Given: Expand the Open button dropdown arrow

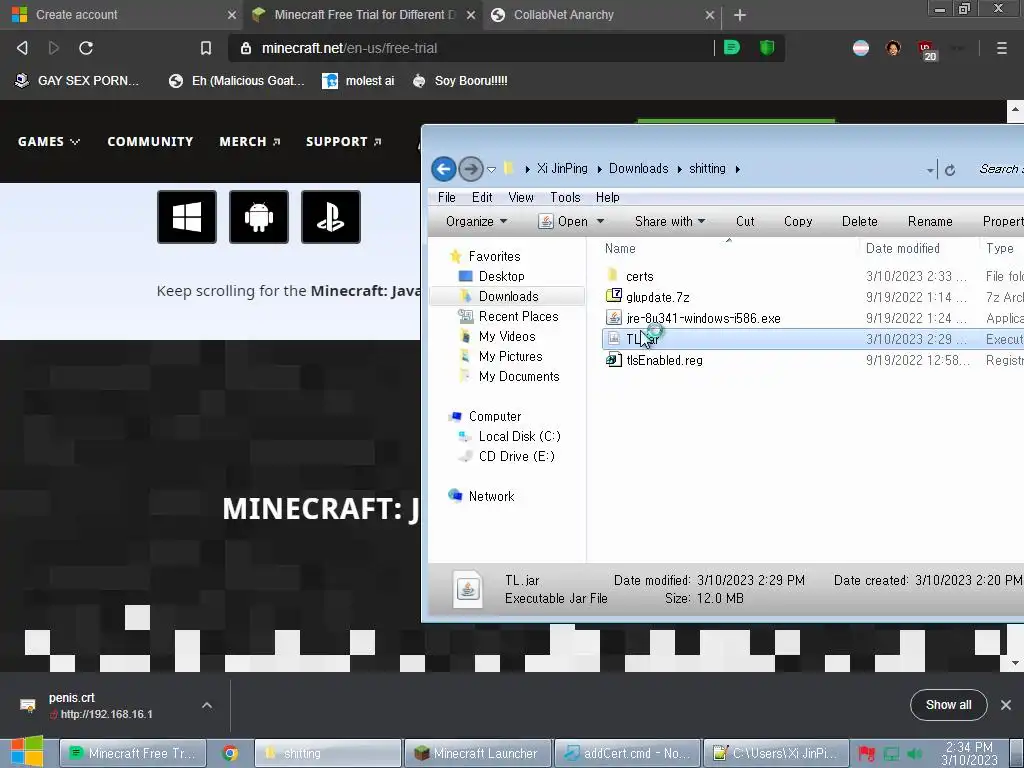Looking at the screenshot, I should 600,221.
